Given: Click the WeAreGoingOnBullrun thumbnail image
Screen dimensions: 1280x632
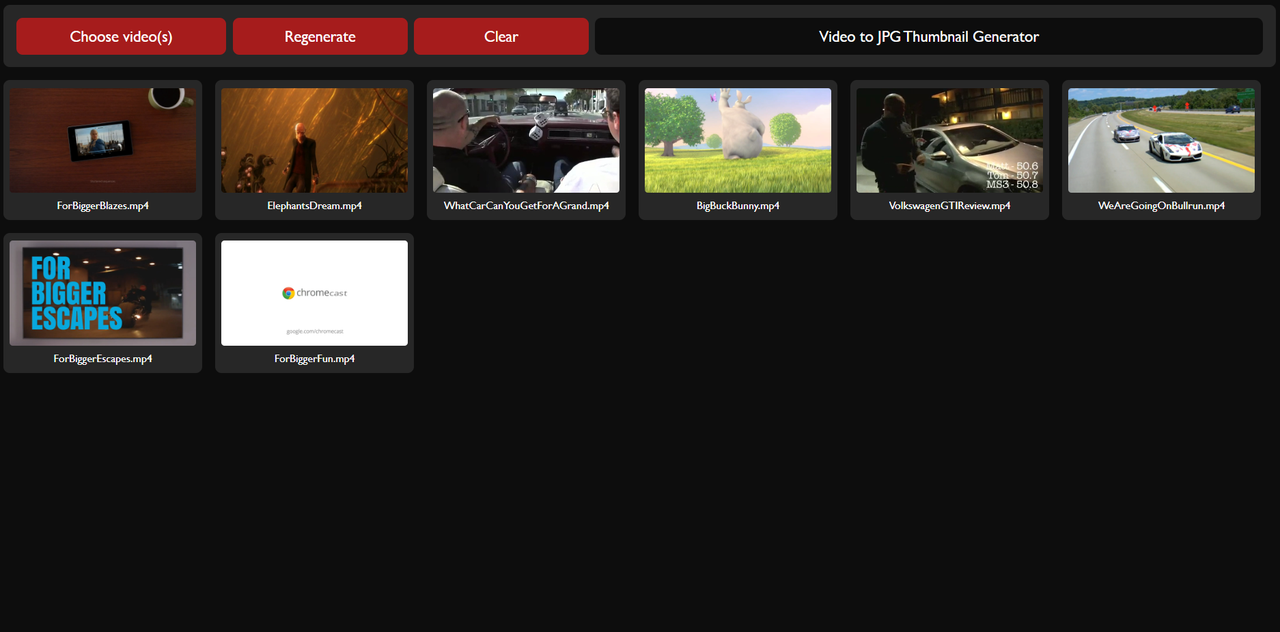Looking at the screenshot, I should pos(1161,140).
